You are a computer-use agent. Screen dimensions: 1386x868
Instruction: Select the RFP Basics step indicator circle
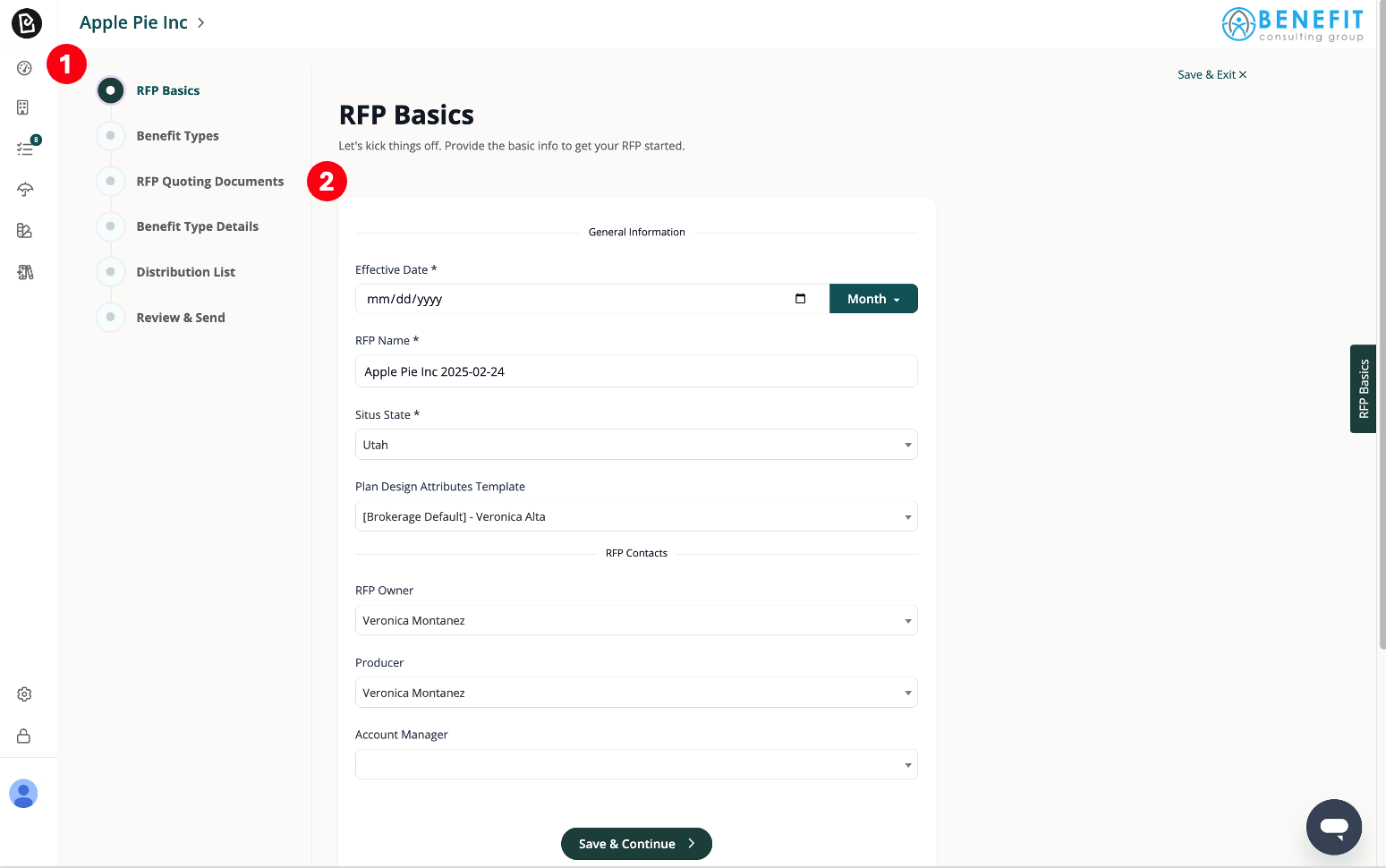110,90
